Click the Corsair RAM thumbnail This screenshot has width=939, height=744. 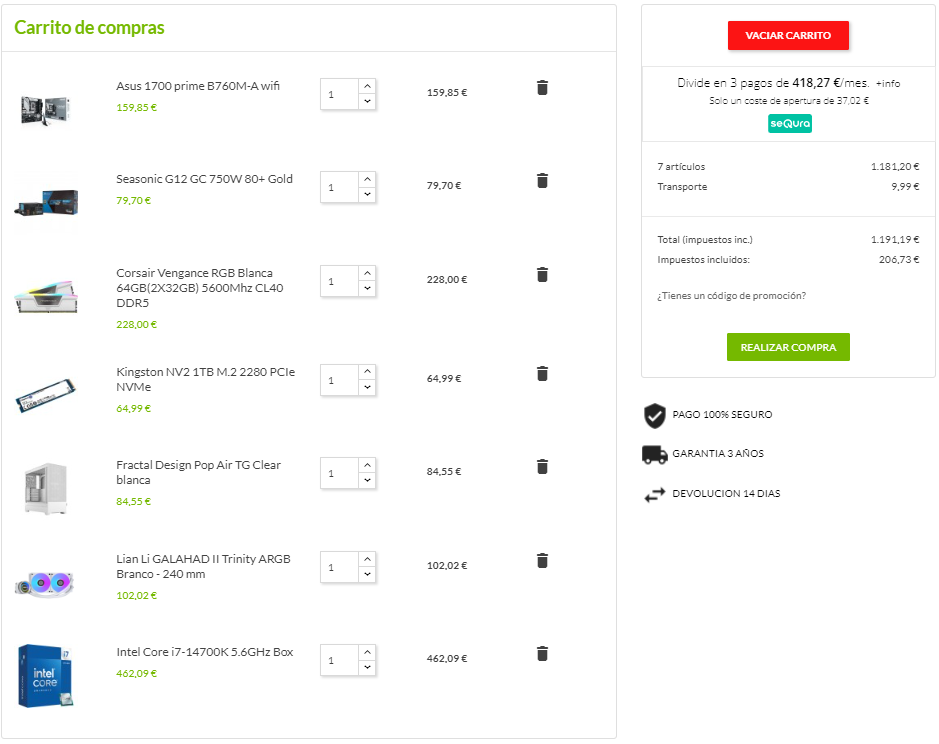[x=46, y=297]
